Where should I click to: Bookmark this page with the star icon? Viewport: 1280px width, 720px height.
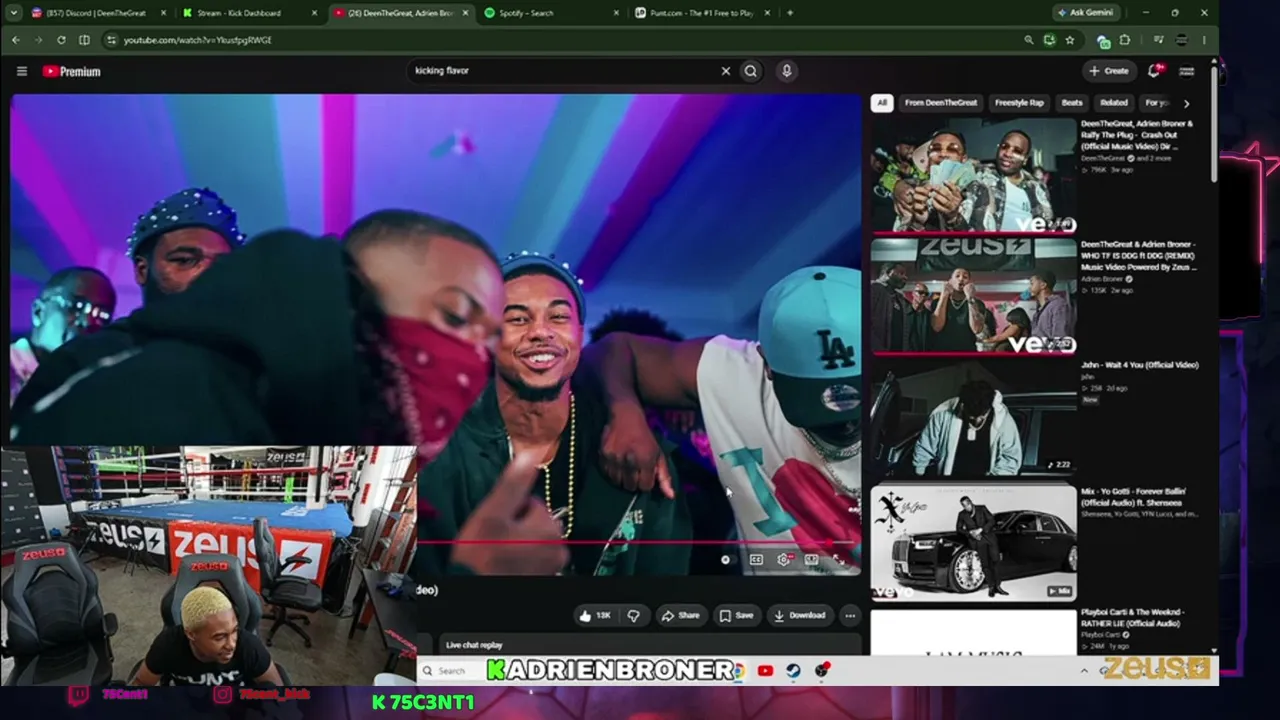click(1070, 40)
